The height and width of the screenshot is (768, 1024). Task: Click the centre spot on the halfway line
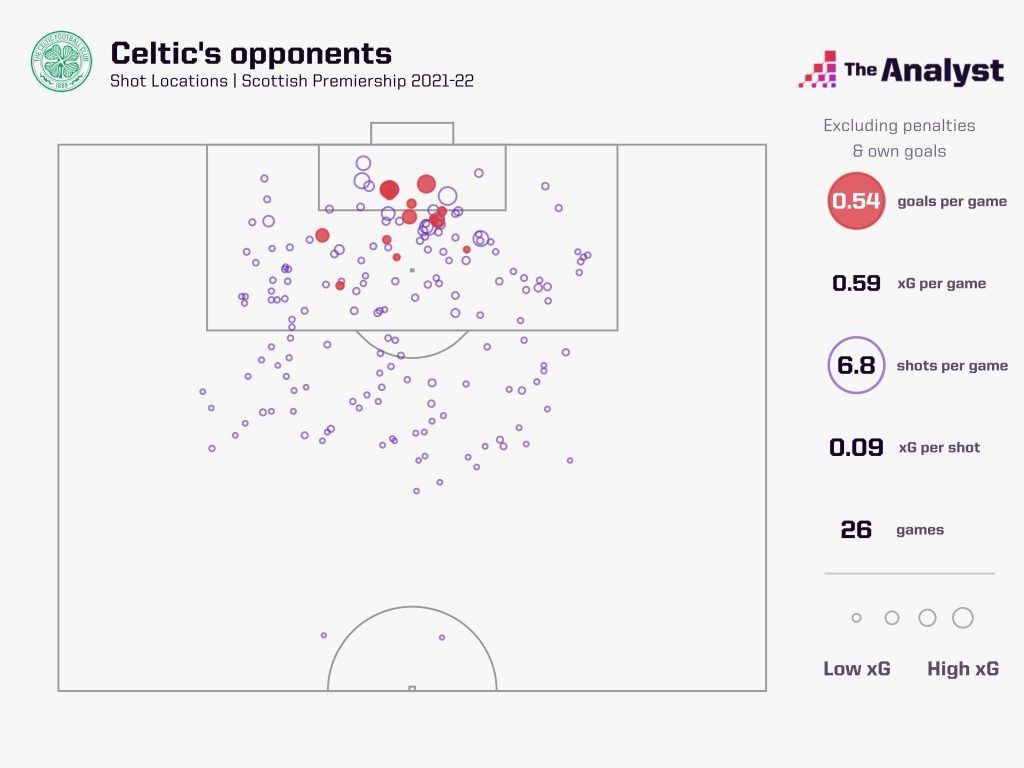[x=412, y=688]
